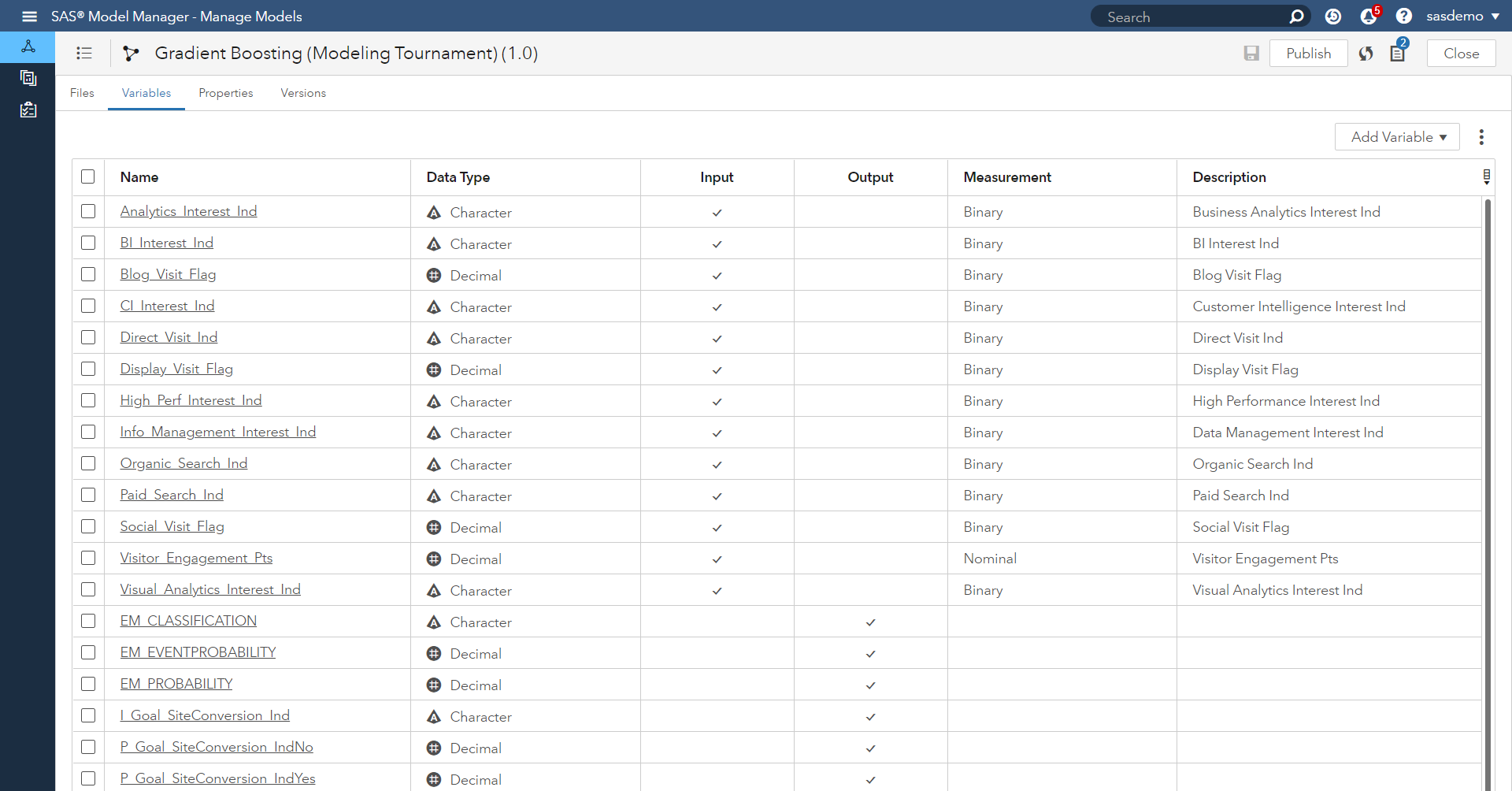Viewport: 1512px width, 791px height.
Task: Switch to the Properties tab
Action: (x=226, y=93)
